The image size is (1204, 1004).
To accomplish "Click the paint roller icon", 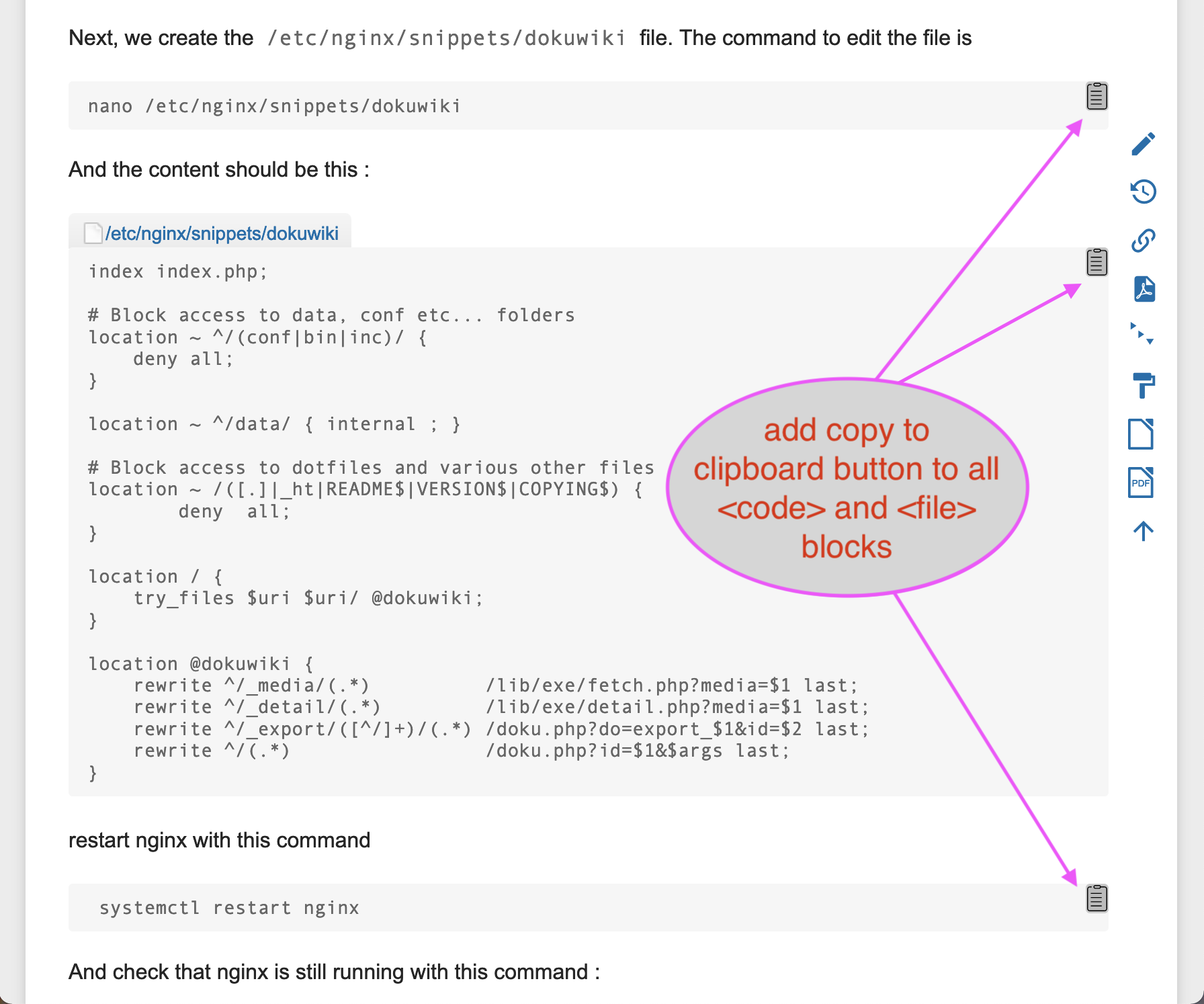I will pos(1143,385).
